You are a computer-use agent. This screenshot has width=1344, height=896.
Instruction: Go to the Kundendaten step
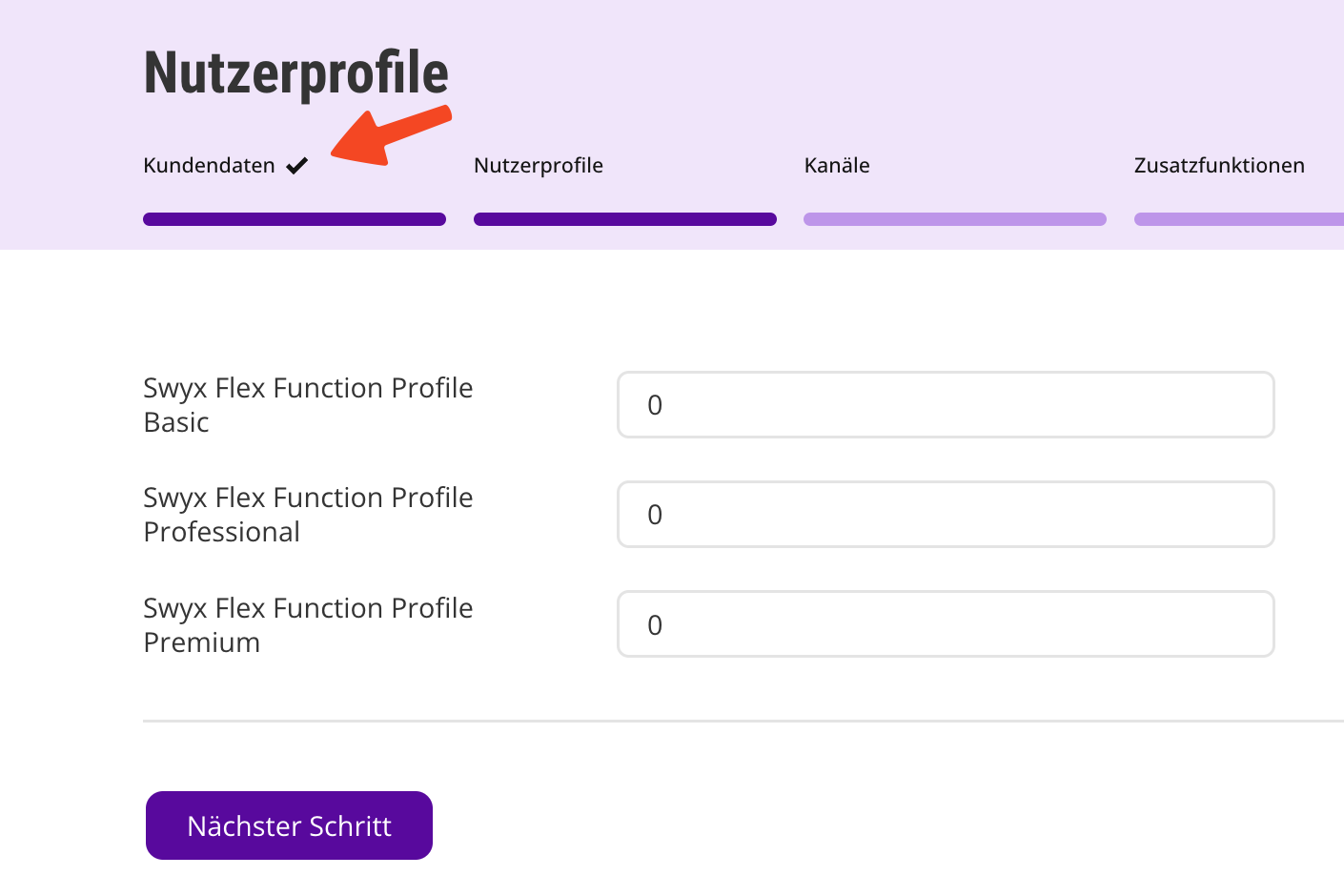[209, 166]
